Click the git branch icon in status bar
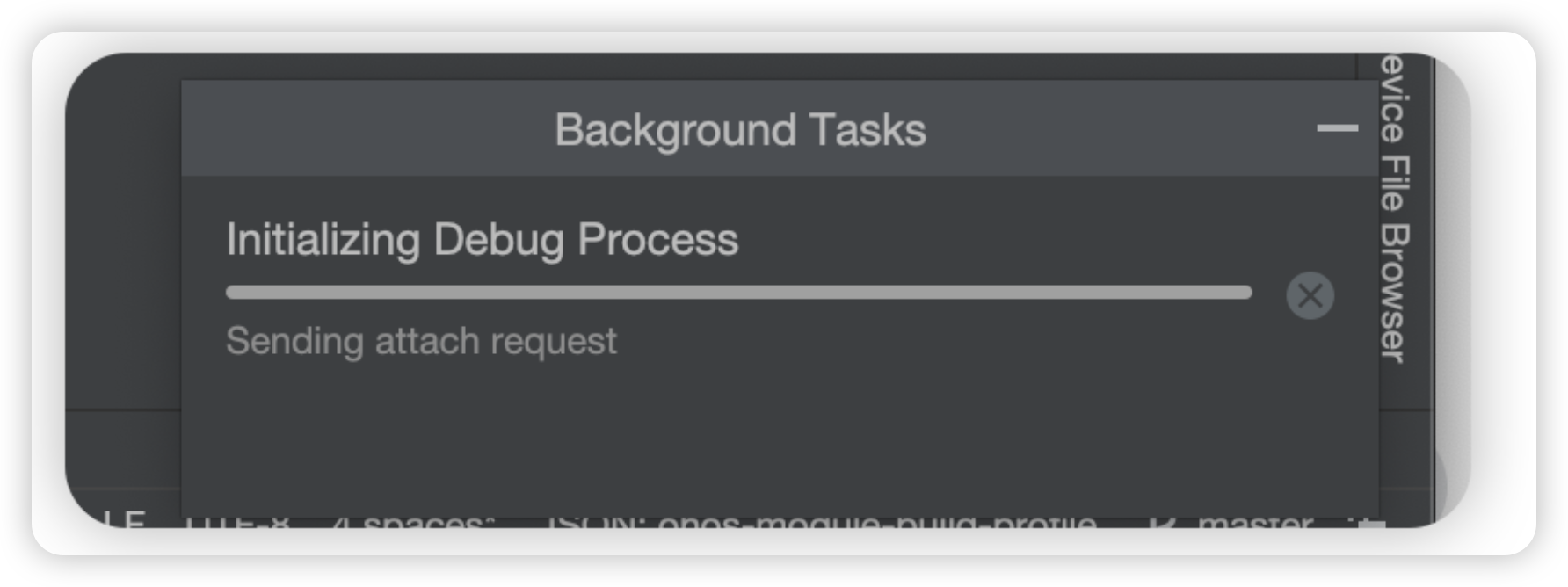 click(x=1163, y=520)
